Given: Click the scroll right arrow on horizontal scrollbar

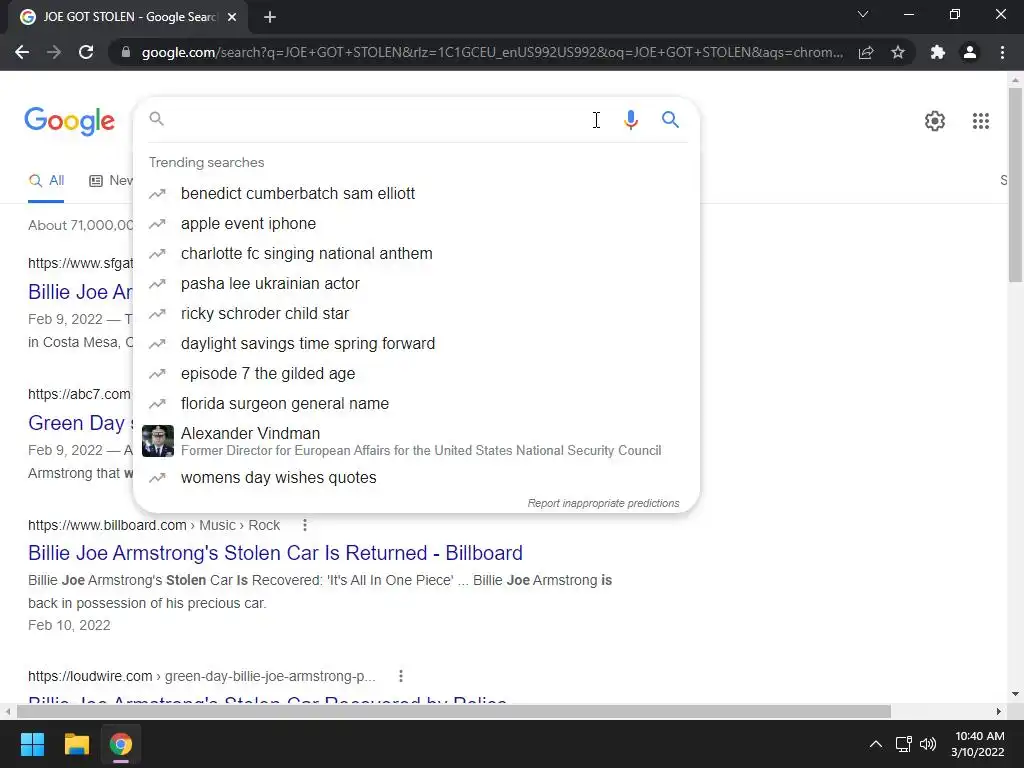Looking at the screenshot, I should [999, 711].
